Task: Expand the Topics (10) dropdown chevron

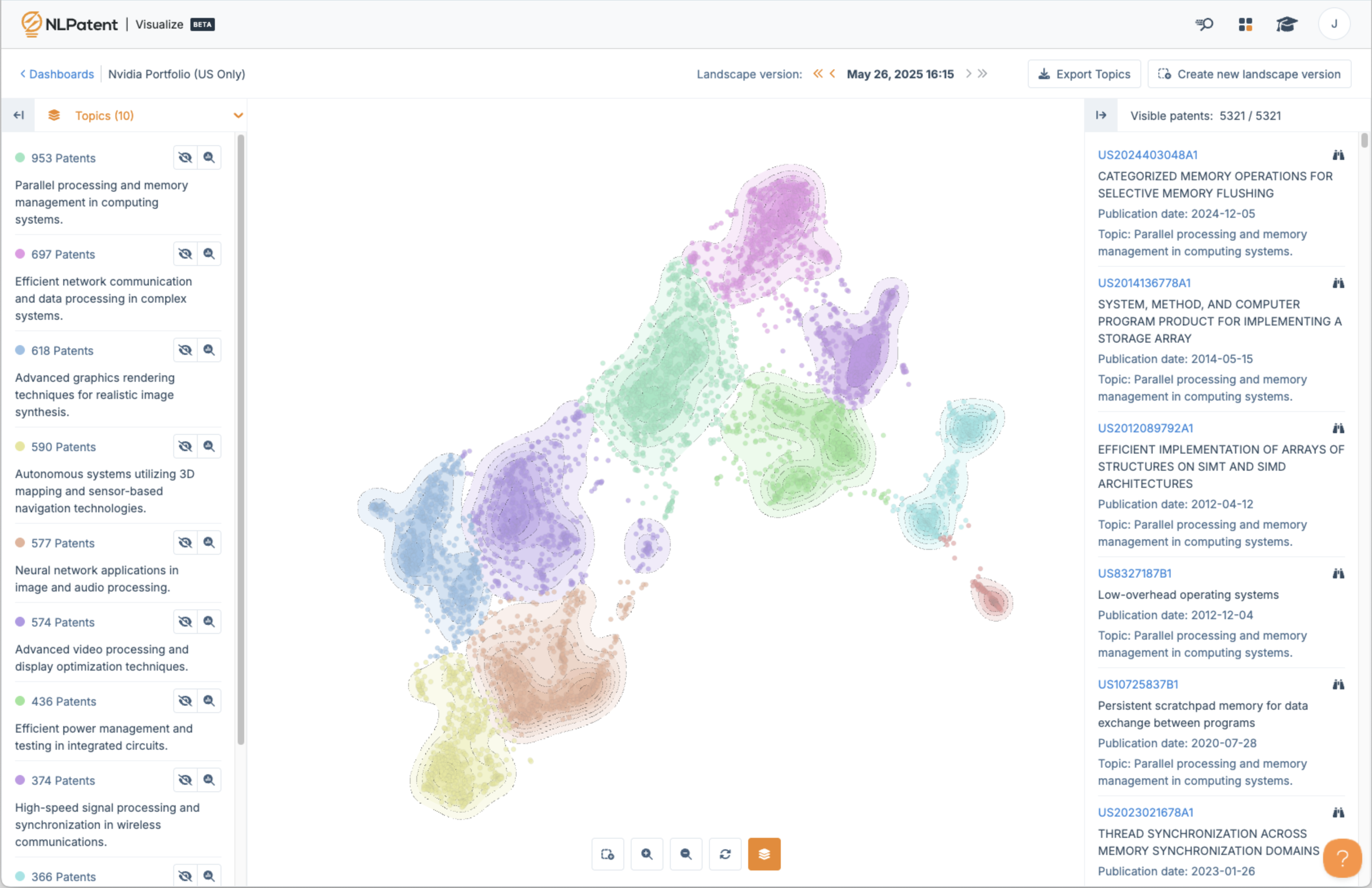Action: pyautogui.click(x=238, y=115)
